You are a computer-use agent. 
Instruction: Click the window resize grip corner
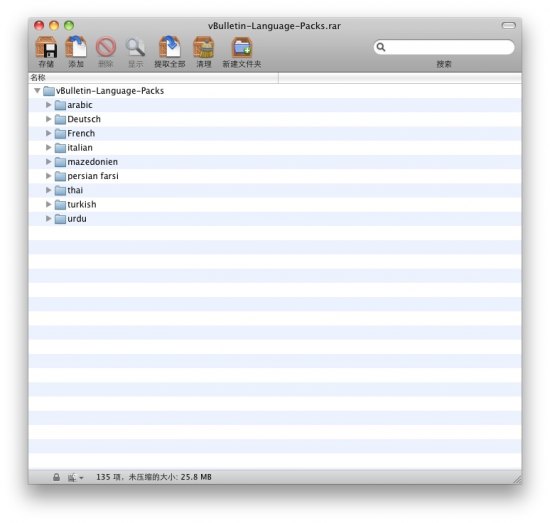(517, 480)
